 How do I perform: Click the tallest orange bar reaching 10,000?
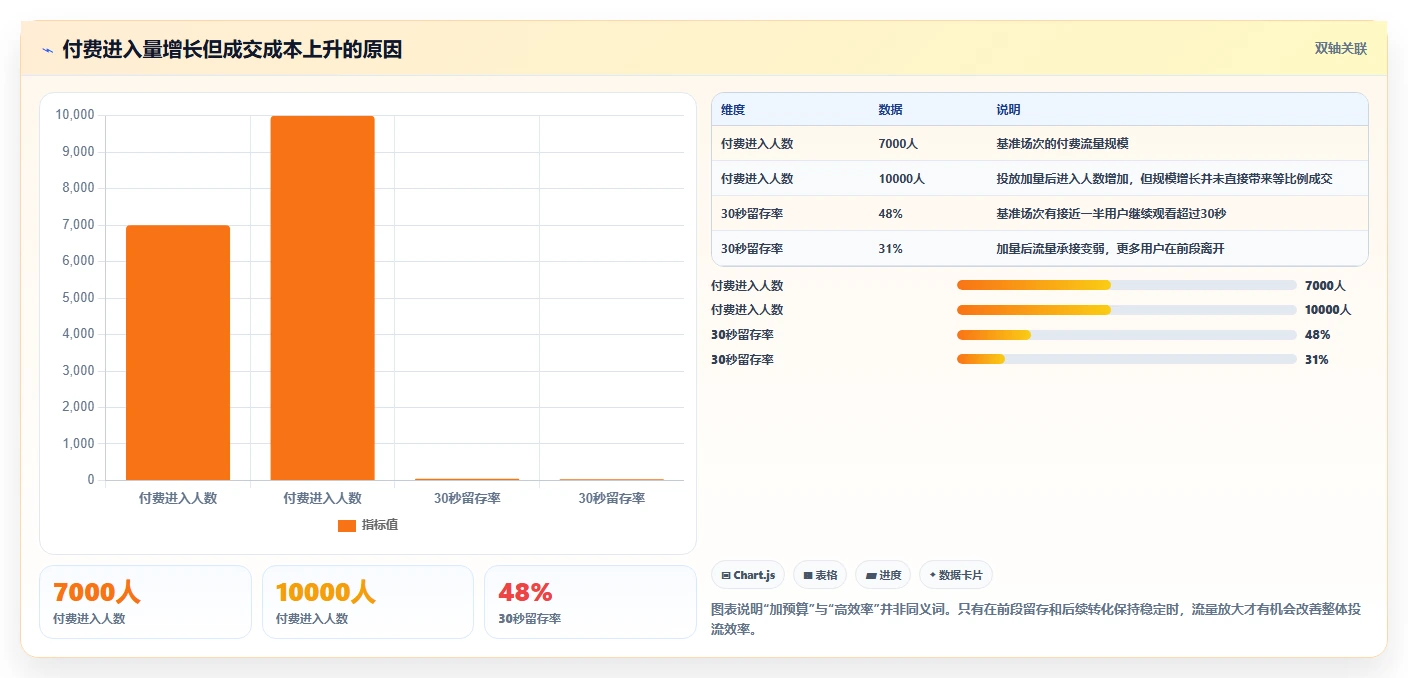coord(322,298)
